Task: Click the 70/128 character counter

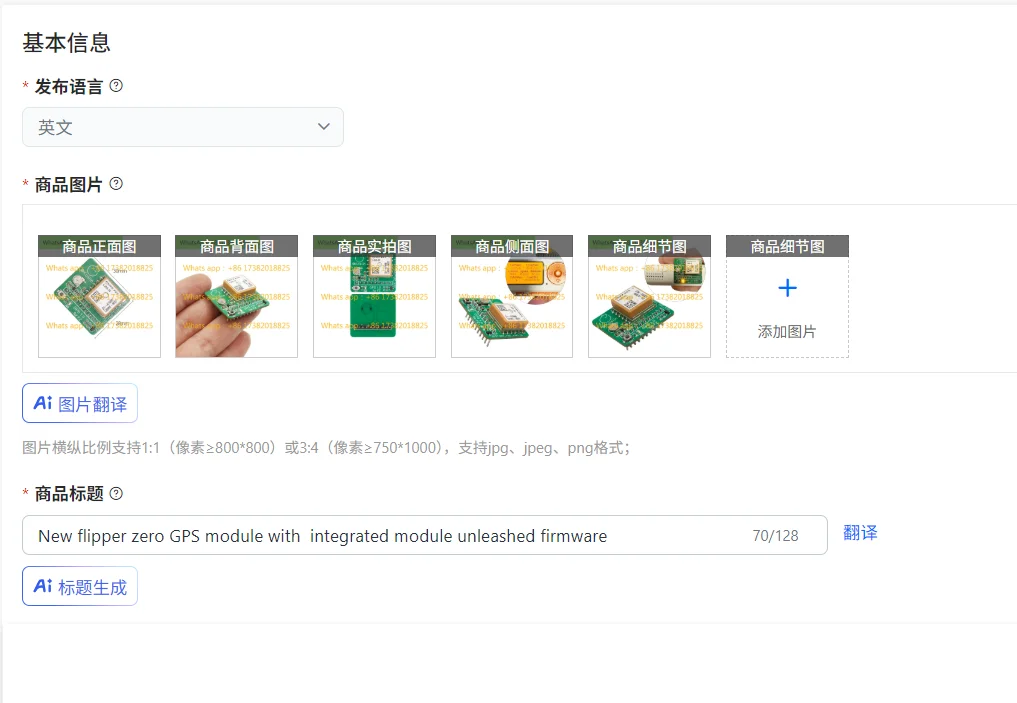Action: click(775, 536)
